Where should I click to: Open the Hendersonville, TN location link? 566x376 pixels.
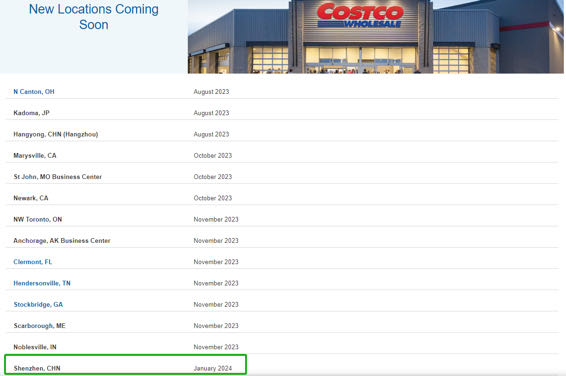point(42,283)
